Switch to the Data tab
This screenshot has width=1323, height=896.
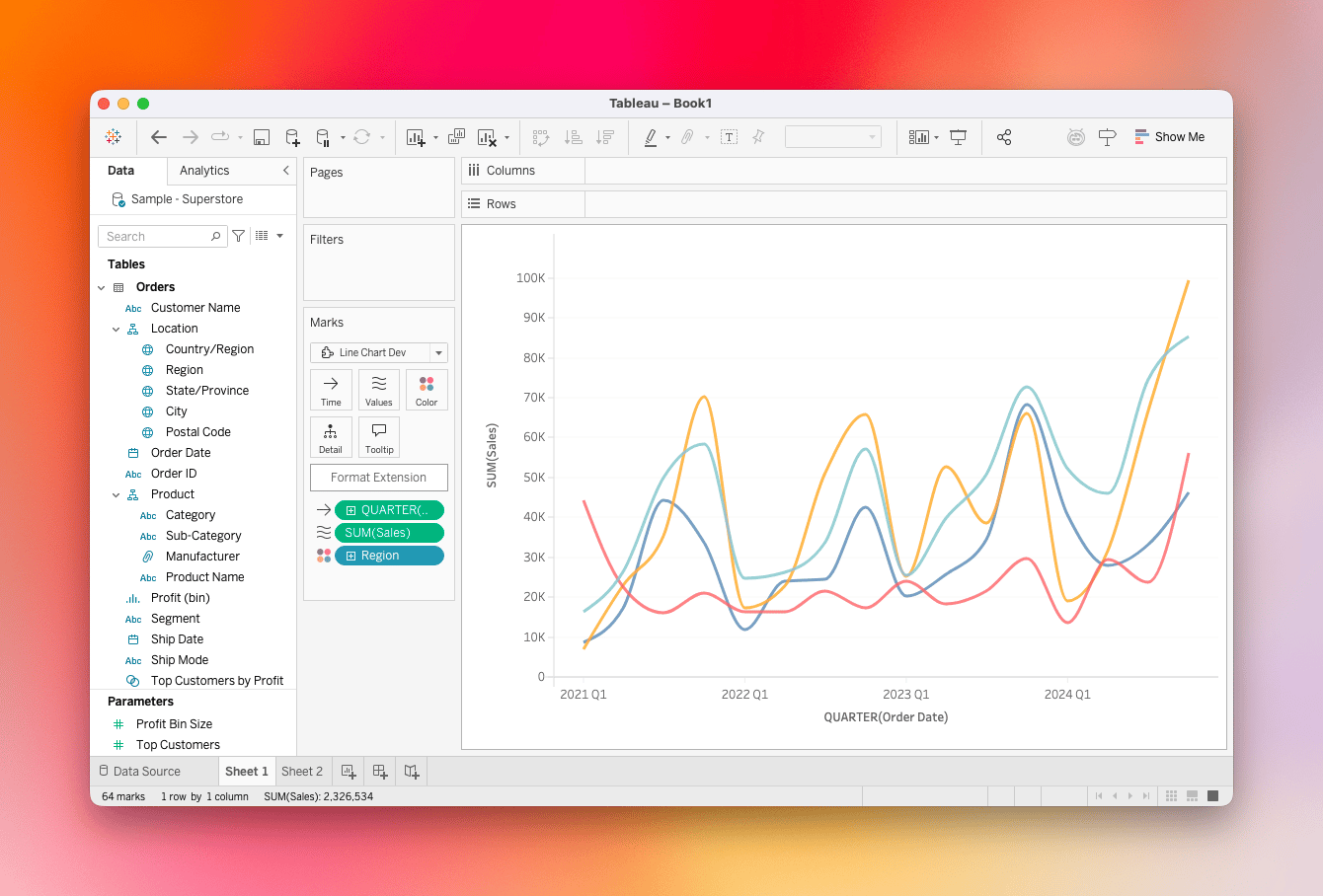pyautogui.click(x=121, y=171)
